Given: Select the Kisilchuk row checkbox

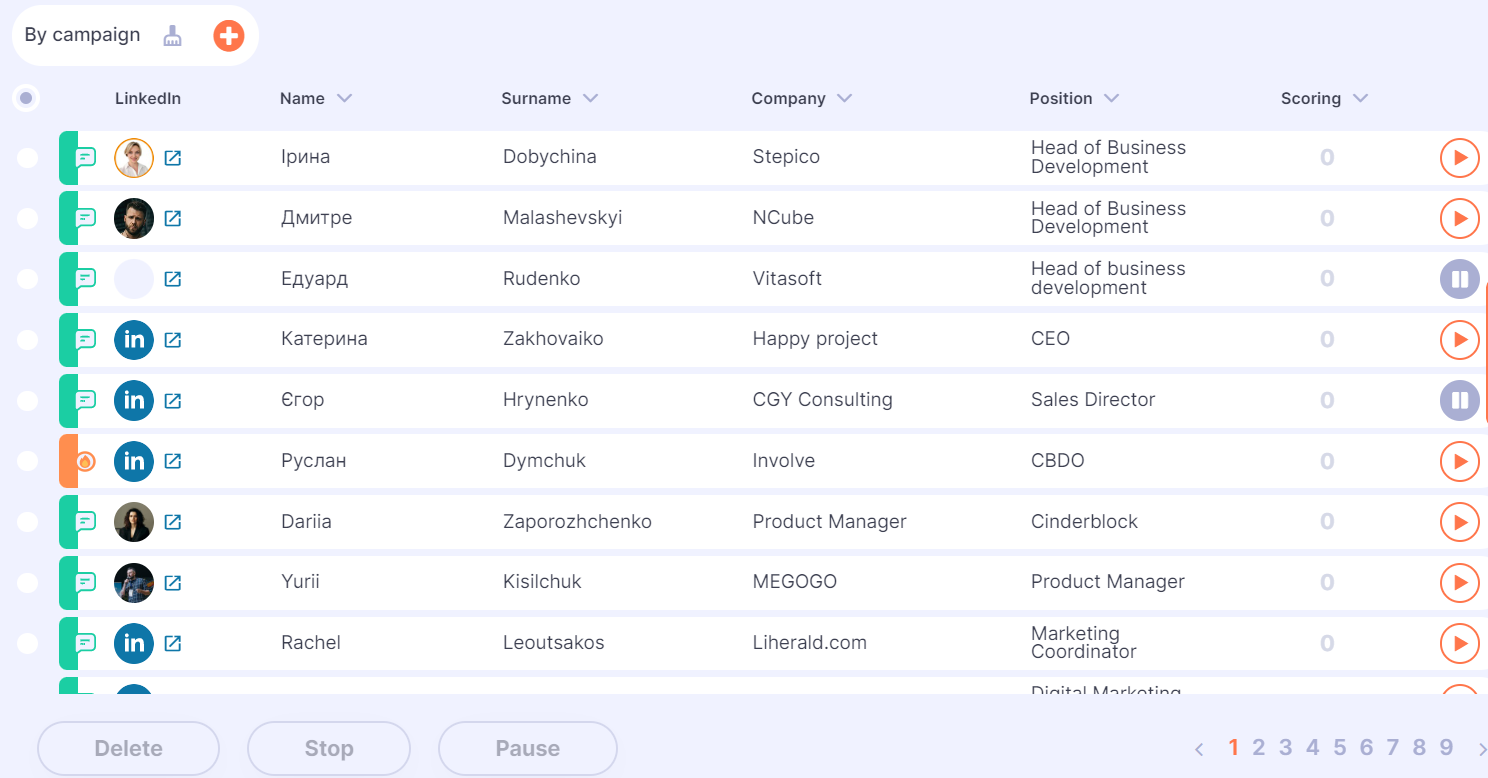Looking at the screenshot, I should click(x=27, y=582).
